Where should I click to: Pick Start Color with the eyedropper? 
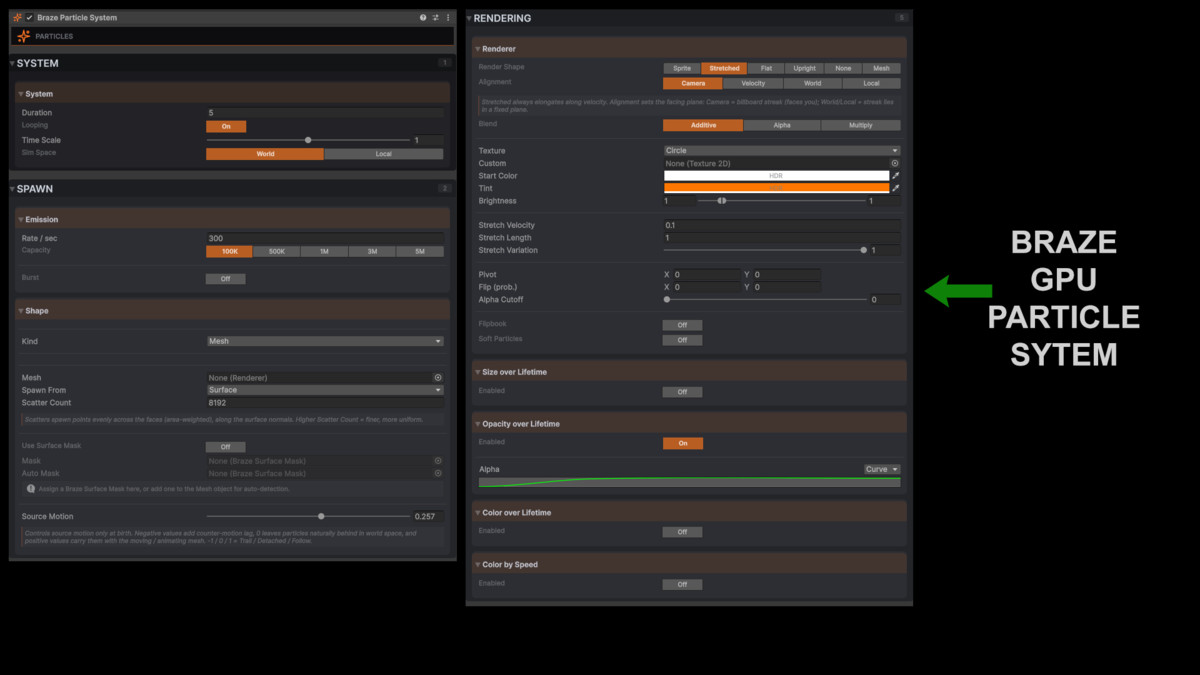pyautogui.click(x=896, y=176)
